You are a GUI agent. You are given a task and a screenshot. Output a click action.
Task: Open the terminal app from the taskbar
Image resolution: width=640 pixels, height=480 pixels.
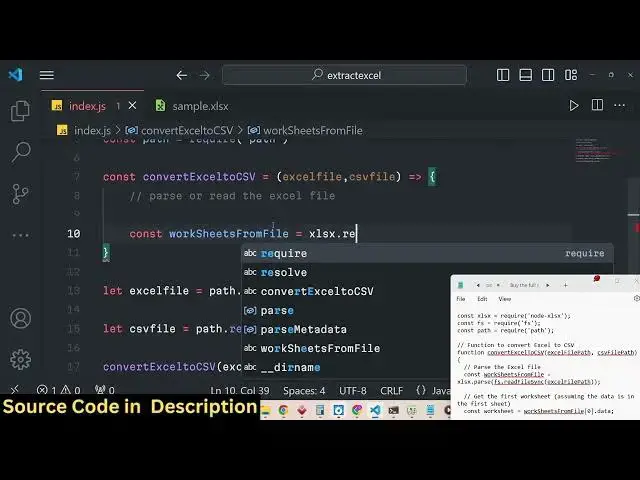(393, 410)
